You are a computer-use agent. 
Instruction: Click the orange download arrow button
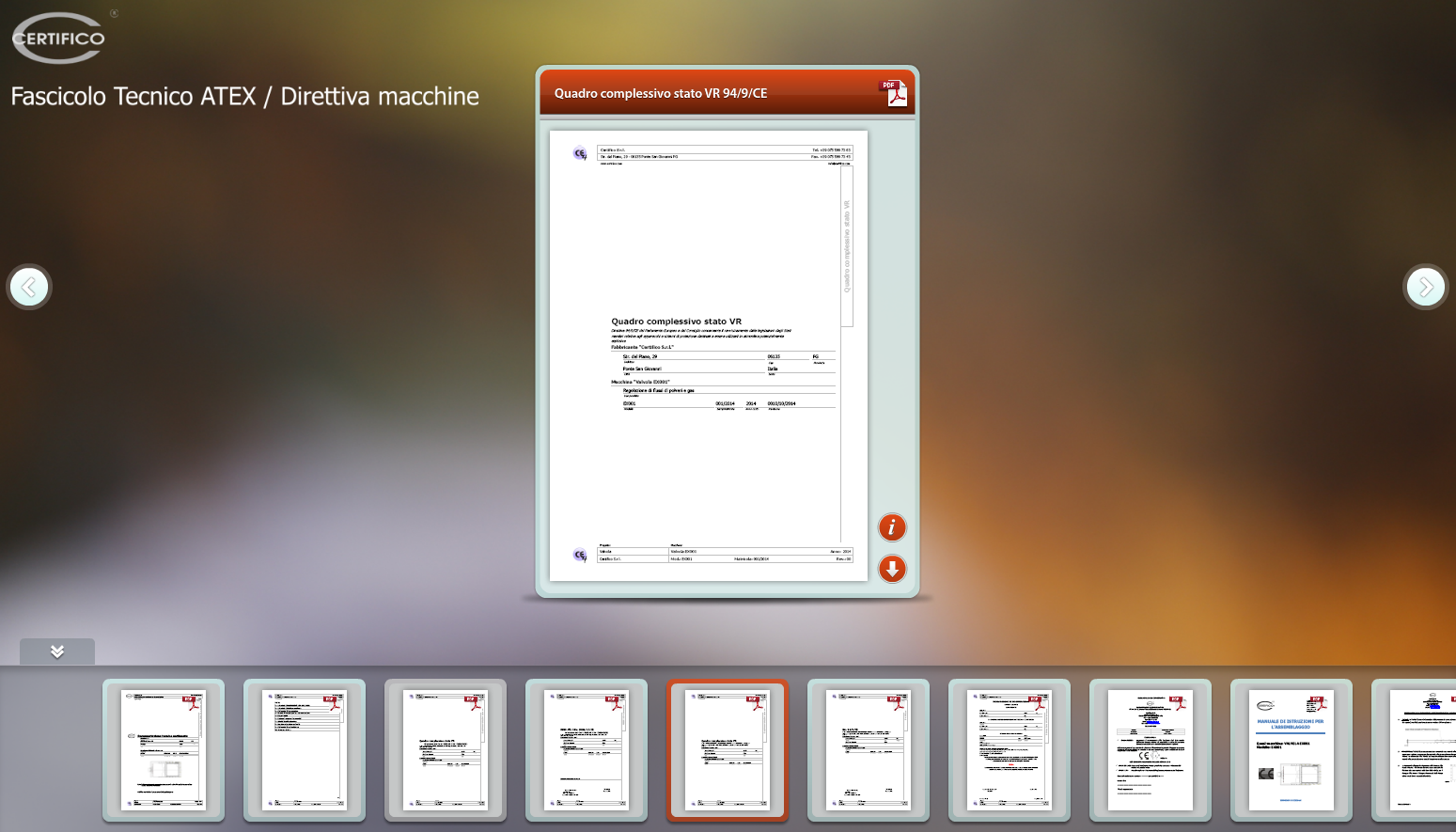[x=892, y=569]
